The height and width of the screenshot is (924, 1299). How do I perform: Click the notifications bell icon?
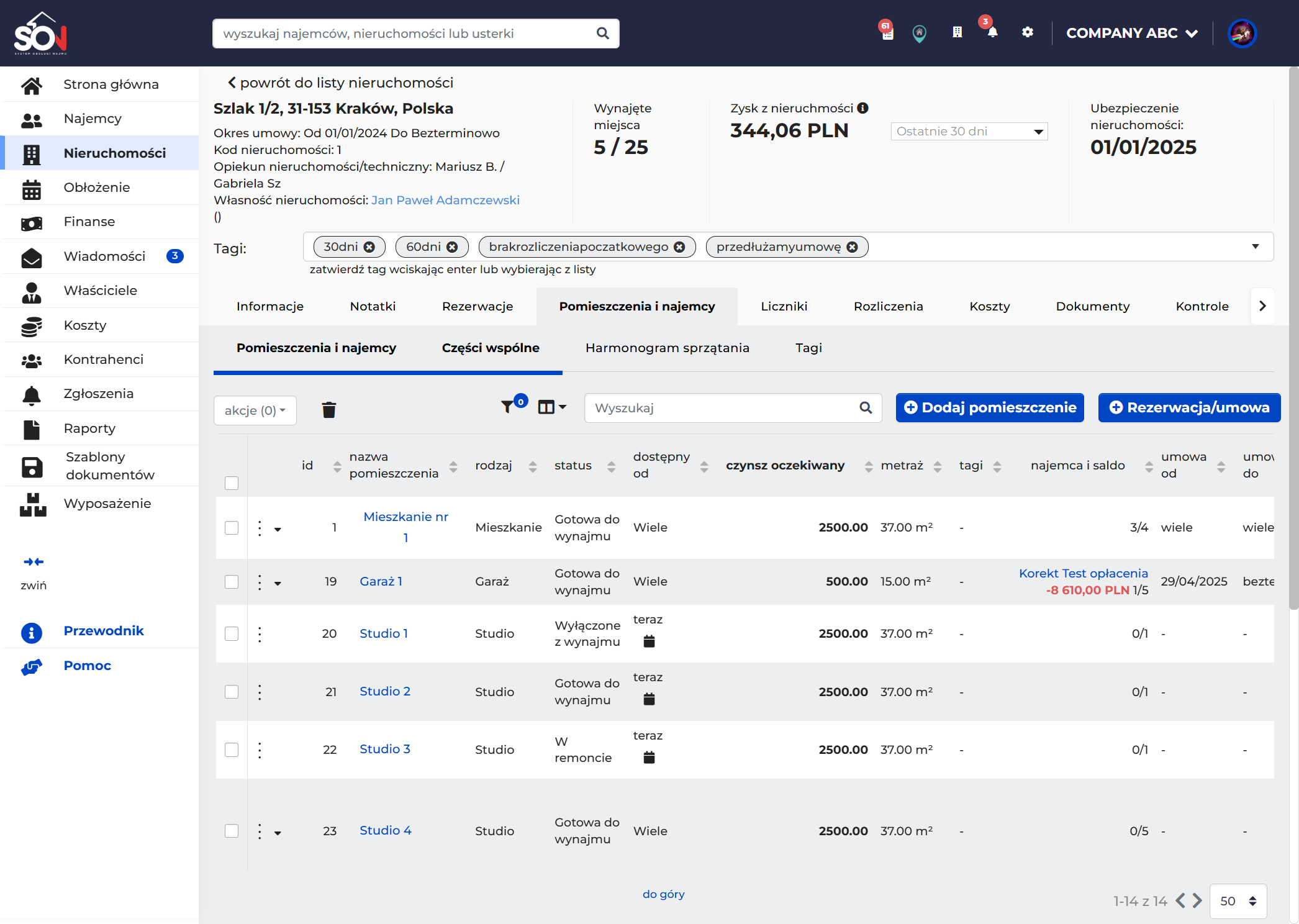[992, 32]
